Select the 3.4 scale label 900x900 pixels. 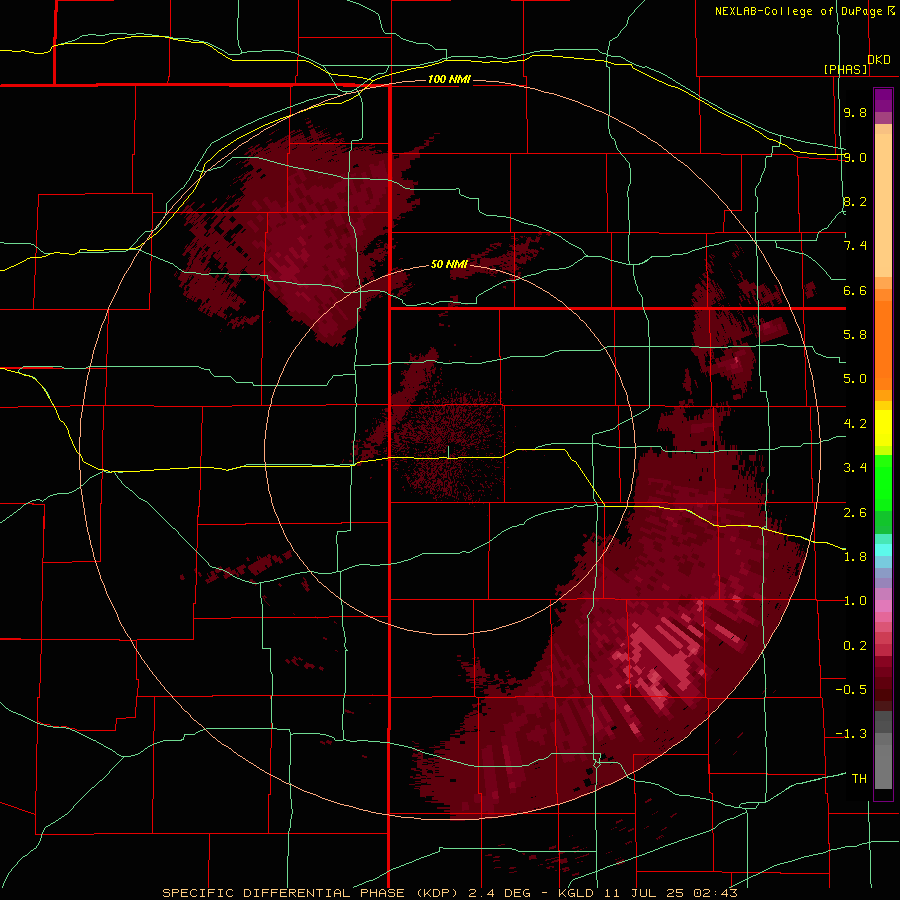[855, 467]
